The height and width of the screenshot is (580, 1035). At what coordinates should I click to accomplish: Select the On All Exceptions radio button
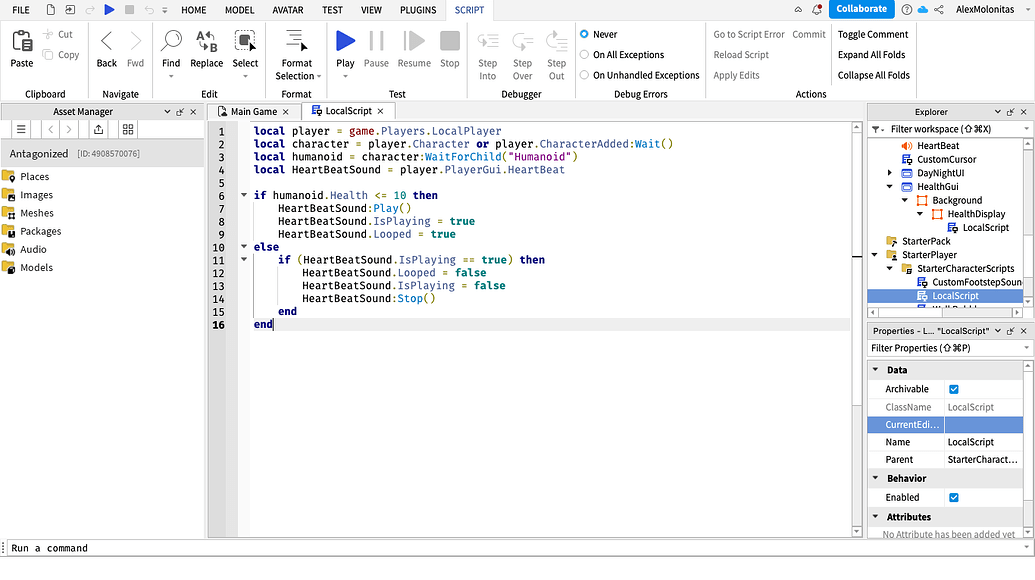coord(585,55)
